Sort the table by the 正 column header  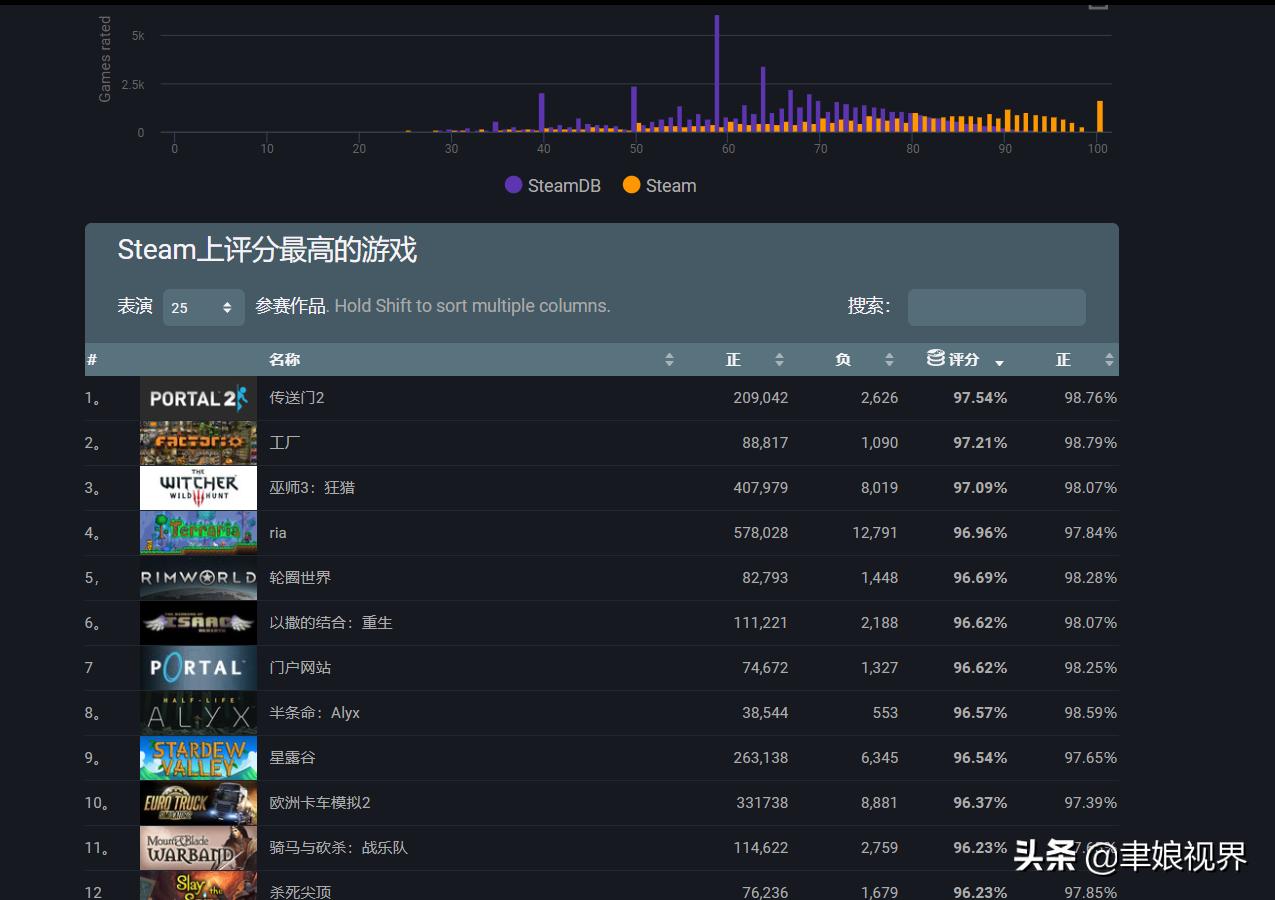pos(733,359)
